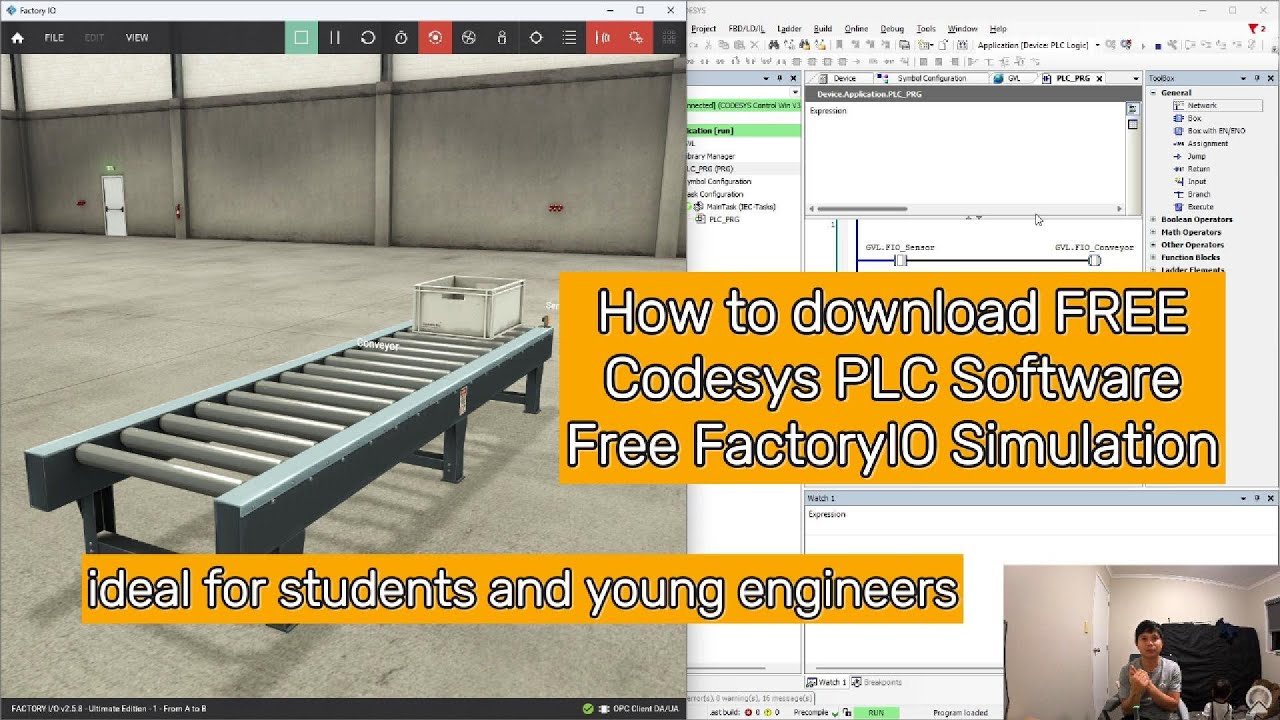Open the Build menu in CODESYS
The height and width of the screenshot is (720, 1280).
[x=823, y=29]
